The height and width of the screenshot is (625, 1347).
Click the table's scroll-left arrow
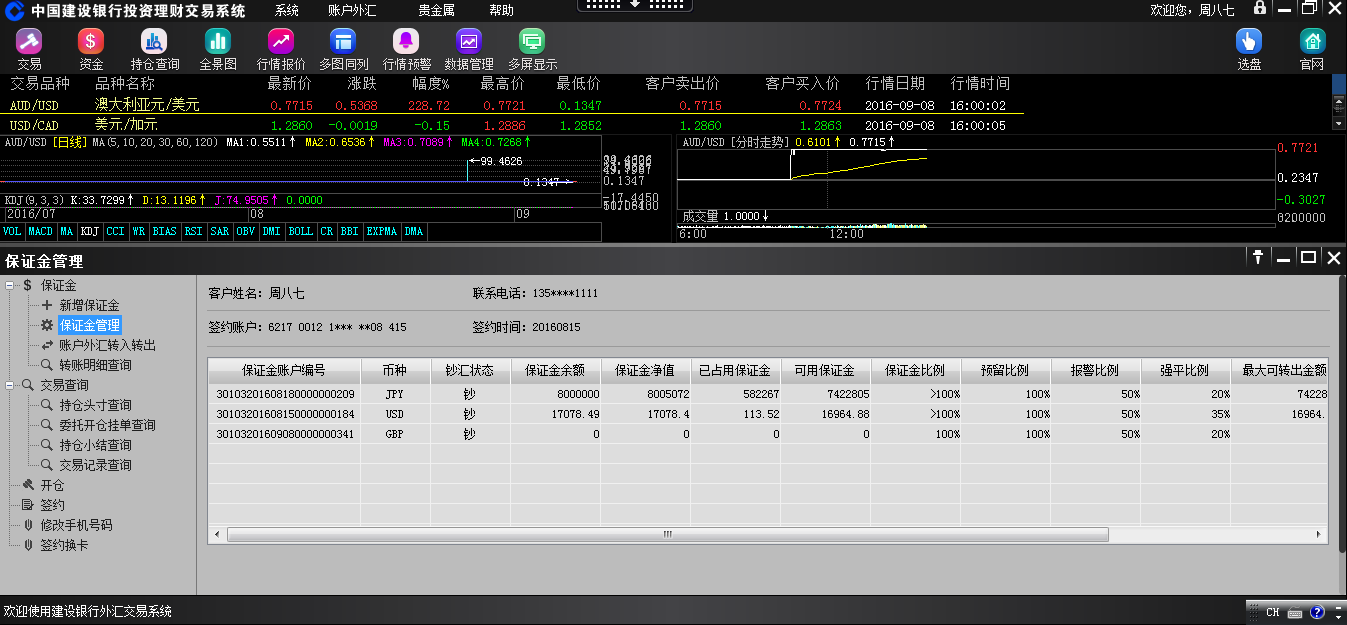216,535
